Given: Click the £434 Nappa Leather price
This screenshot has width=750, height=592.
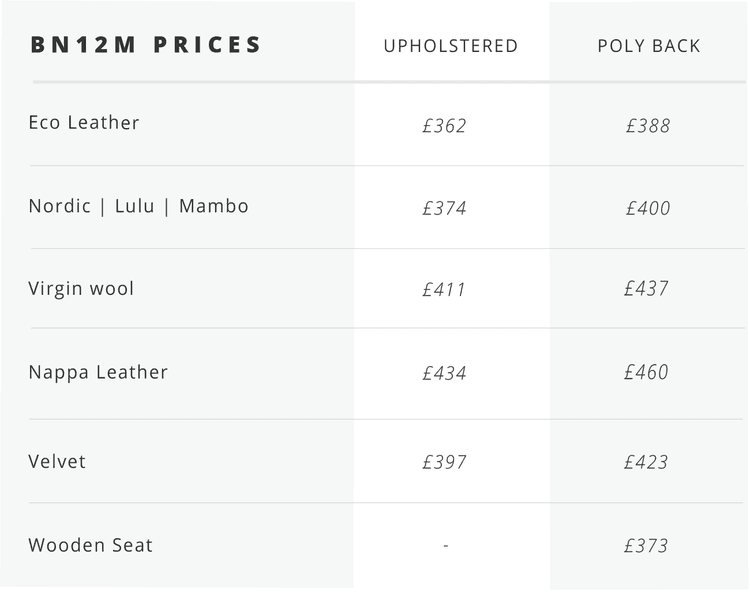Looking at the screenshot, I should tap(444, 373).
